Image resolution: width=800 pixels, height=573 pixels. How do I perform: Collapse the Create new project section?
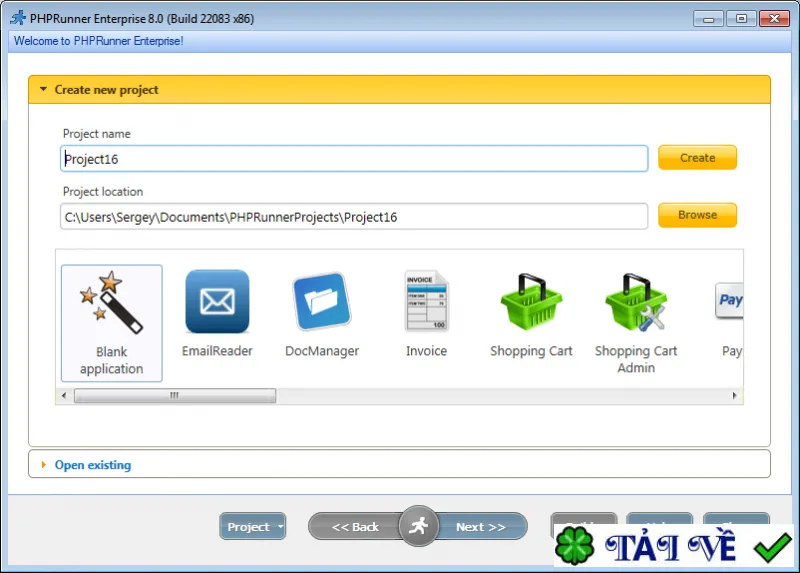tap(43, 89)
